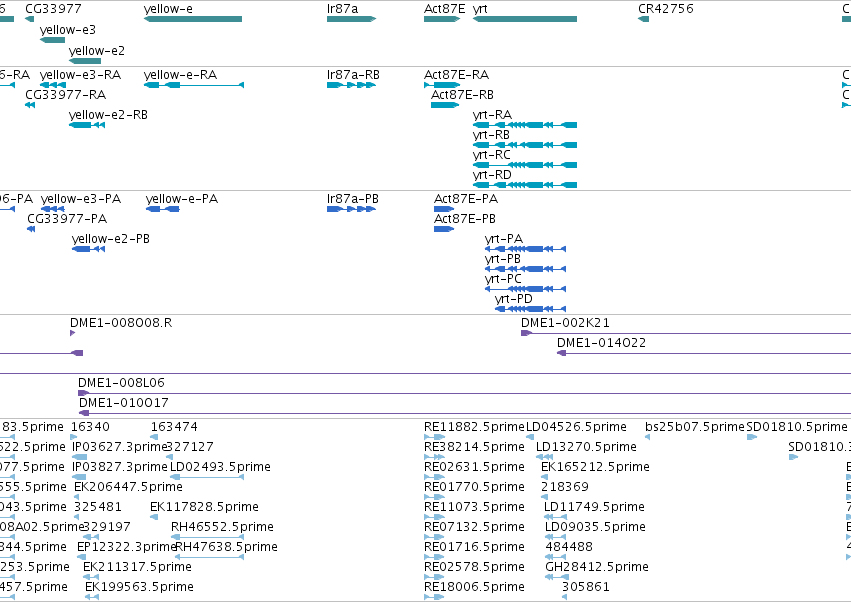
Task: Click the IP03627.3prime EST label
Action: tap(120, 447)
